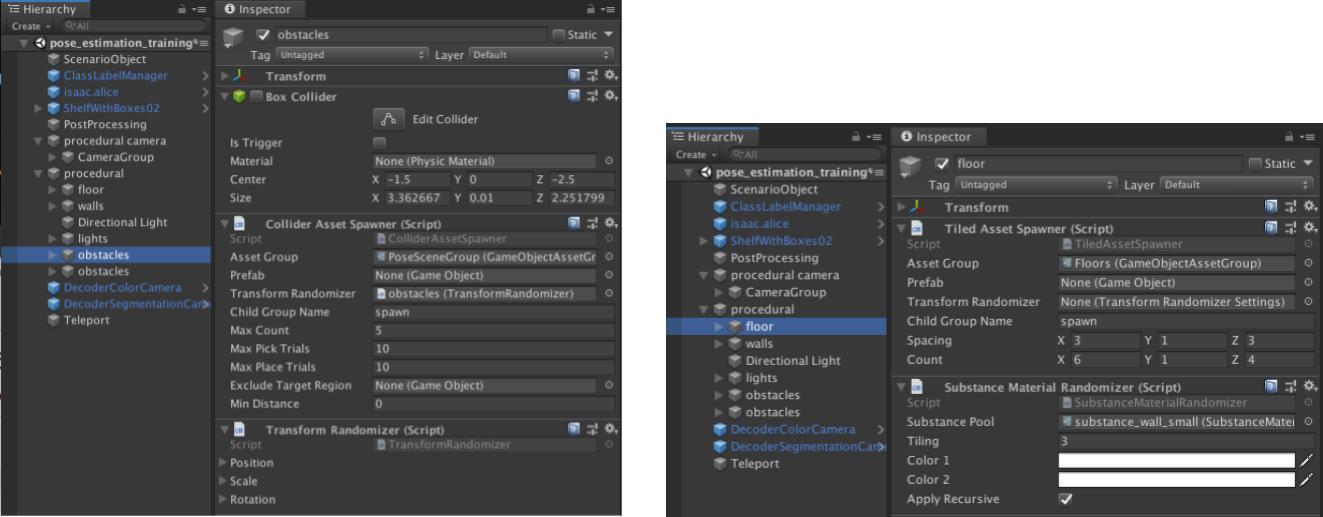1323x517 pixels.
Task: Click object picker circle for Substance Pool
Action: 1309,423
